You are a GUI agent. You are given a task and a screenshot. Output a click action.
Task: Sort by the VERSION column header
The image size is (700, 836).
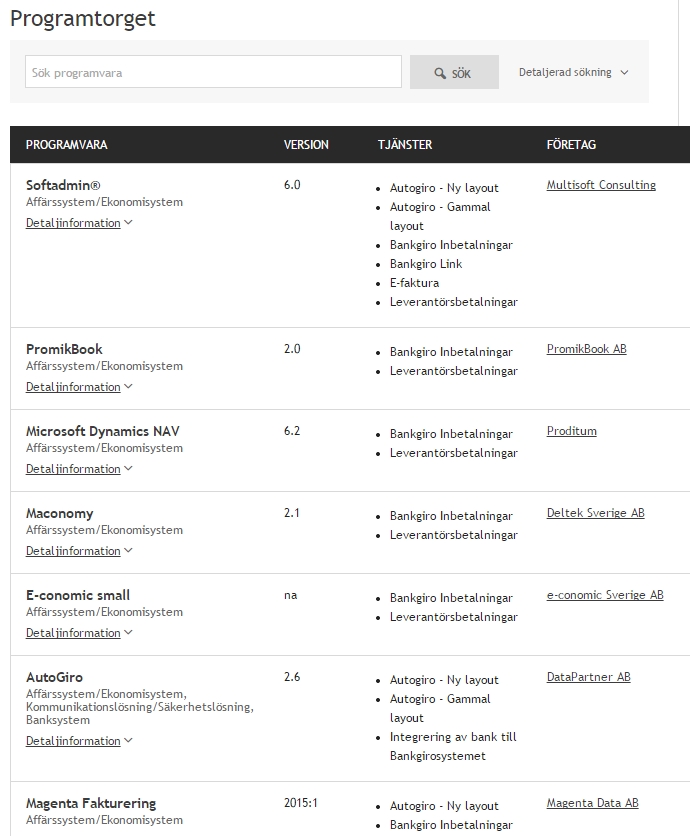point(306,144)
